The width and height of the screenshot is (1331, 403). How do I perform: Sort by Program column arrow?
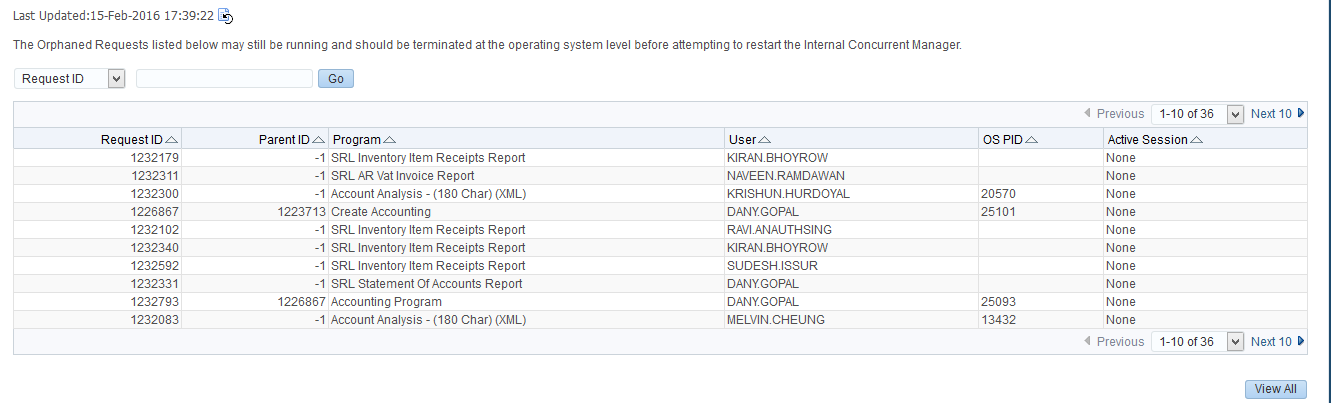pos(390,140)
